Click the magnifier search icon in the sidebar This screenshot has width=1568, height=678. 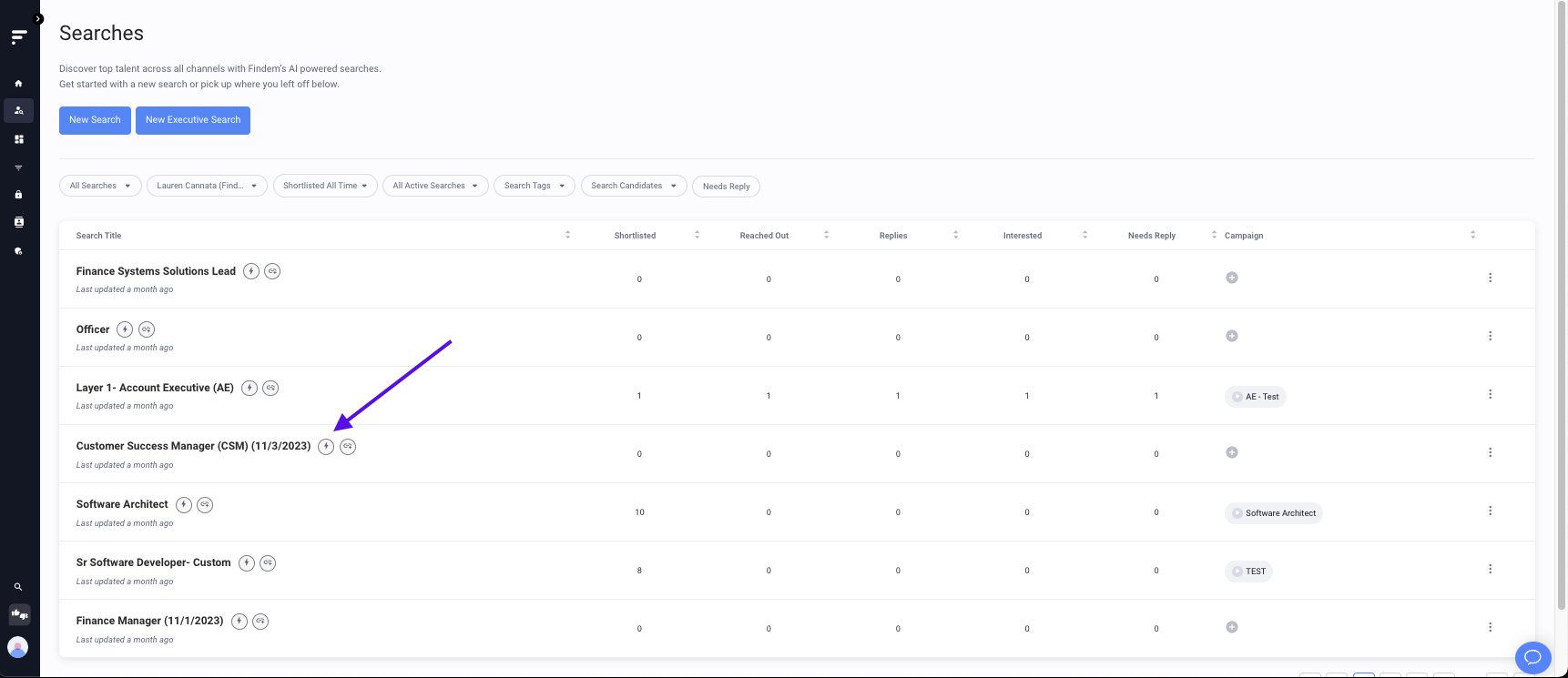18,587
